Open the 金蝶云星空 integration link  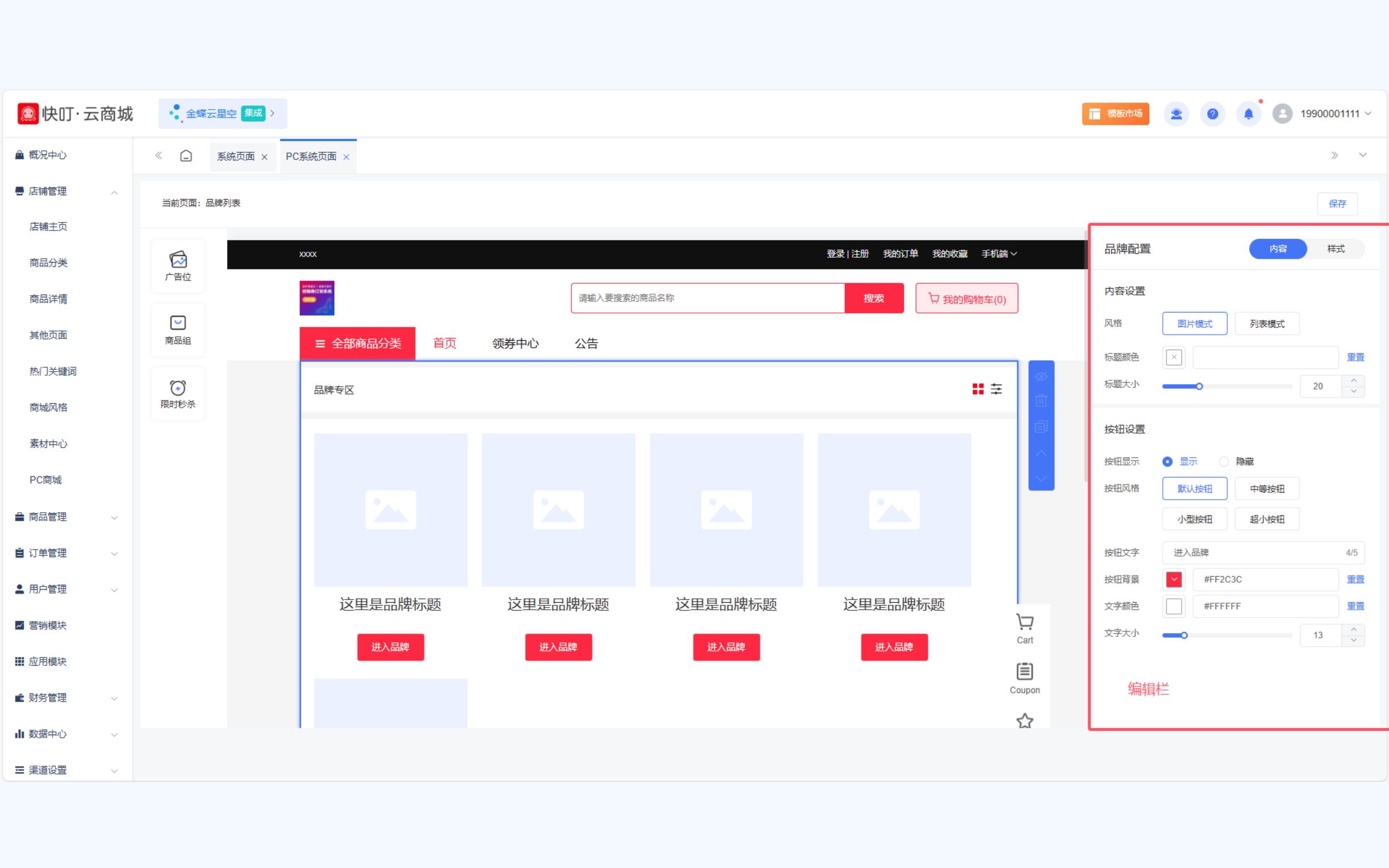tap(222, 113)
